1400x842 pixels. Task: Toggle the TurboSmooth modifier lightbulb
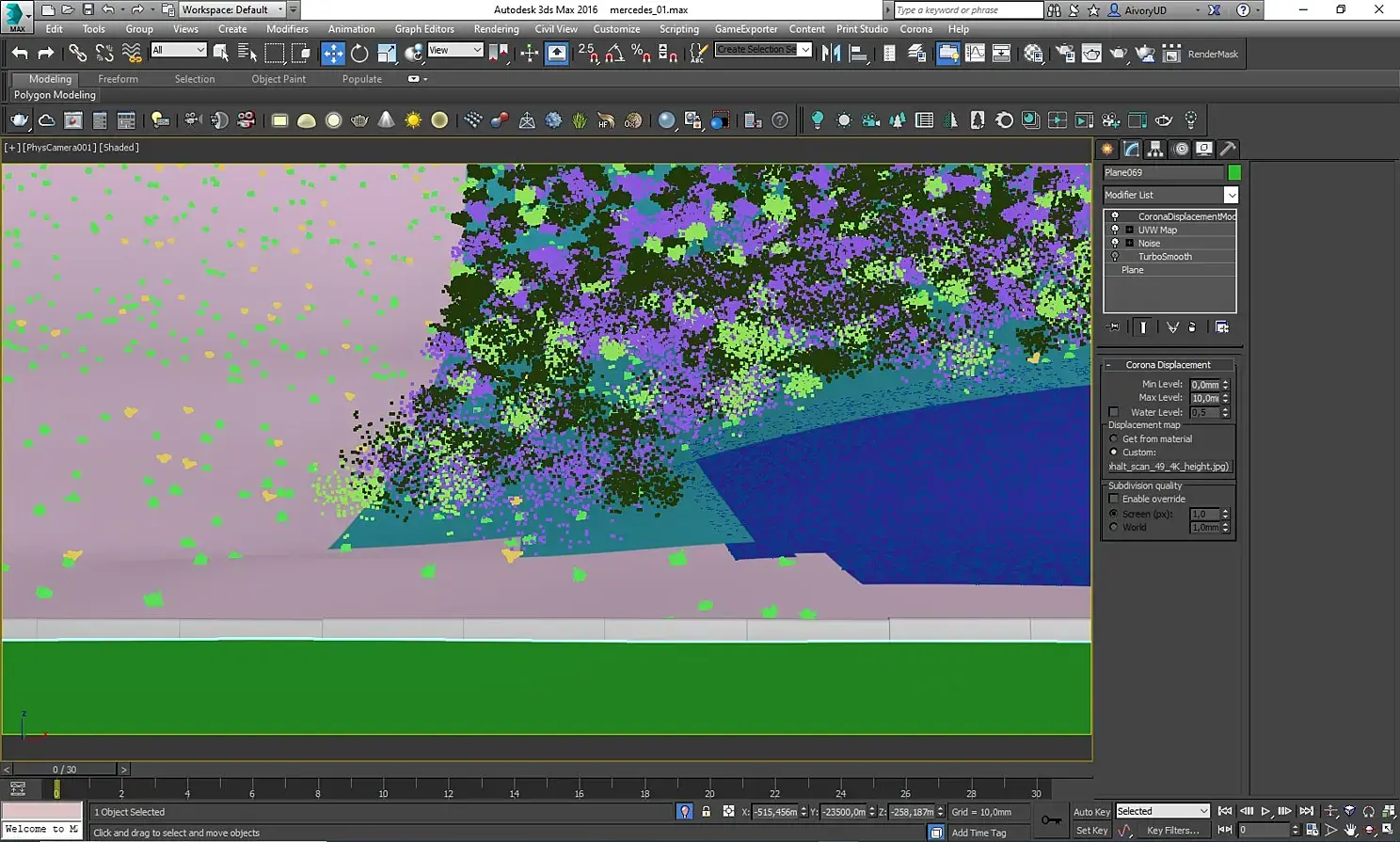point(1115,256)
